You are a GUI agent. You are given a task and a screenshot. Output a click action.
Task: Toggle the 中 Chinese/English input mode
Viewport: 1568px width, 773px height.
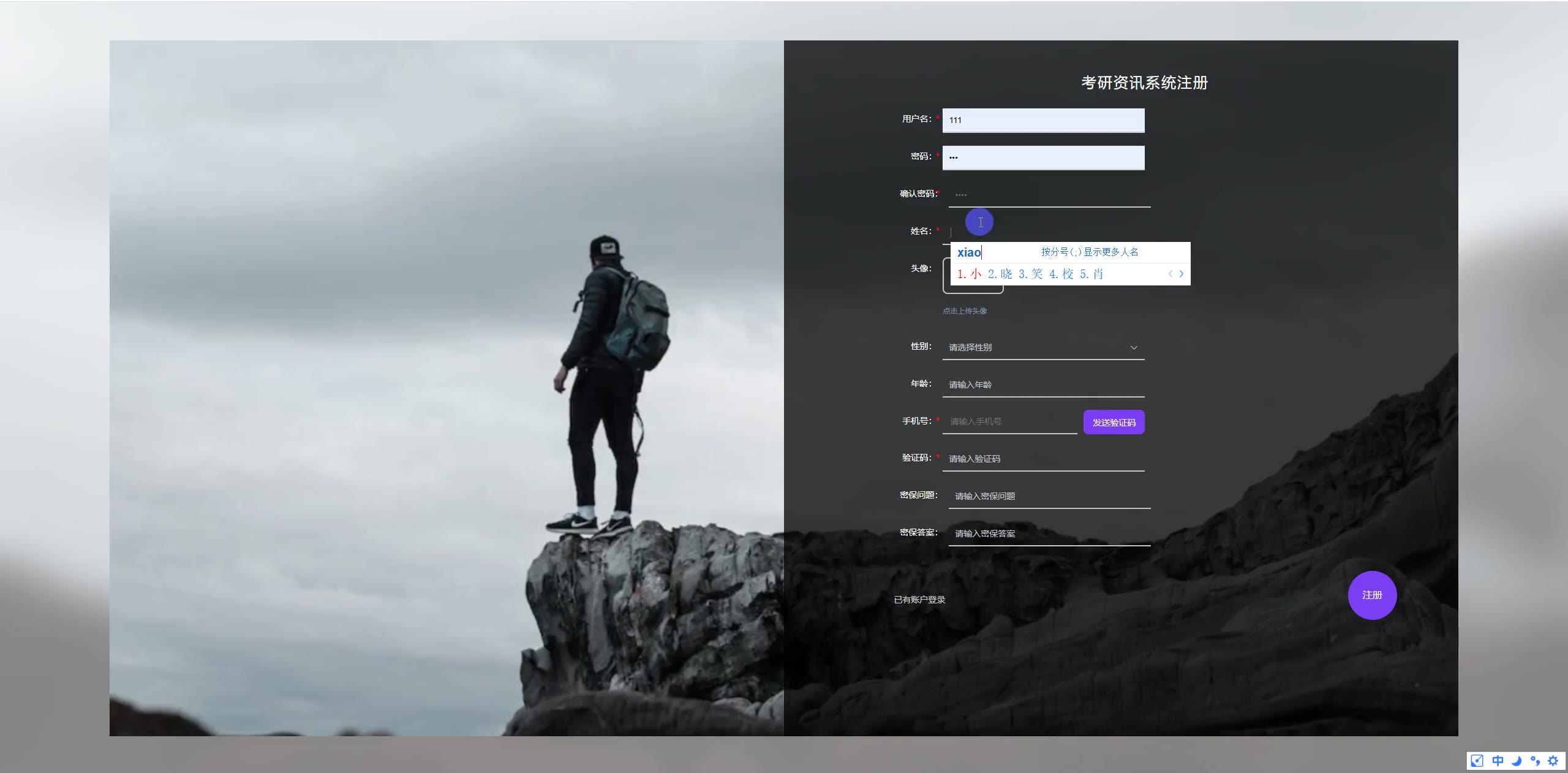1498,761
